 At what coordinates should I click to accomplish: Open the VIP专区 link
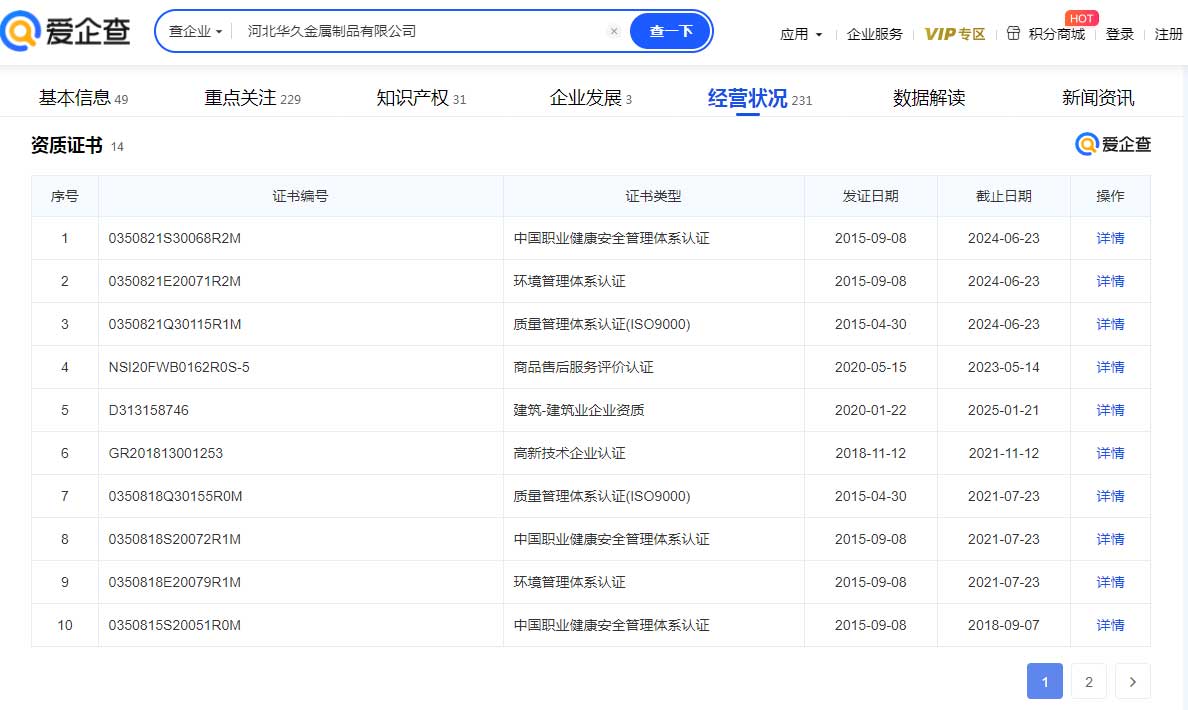click(x=954, y=34)
